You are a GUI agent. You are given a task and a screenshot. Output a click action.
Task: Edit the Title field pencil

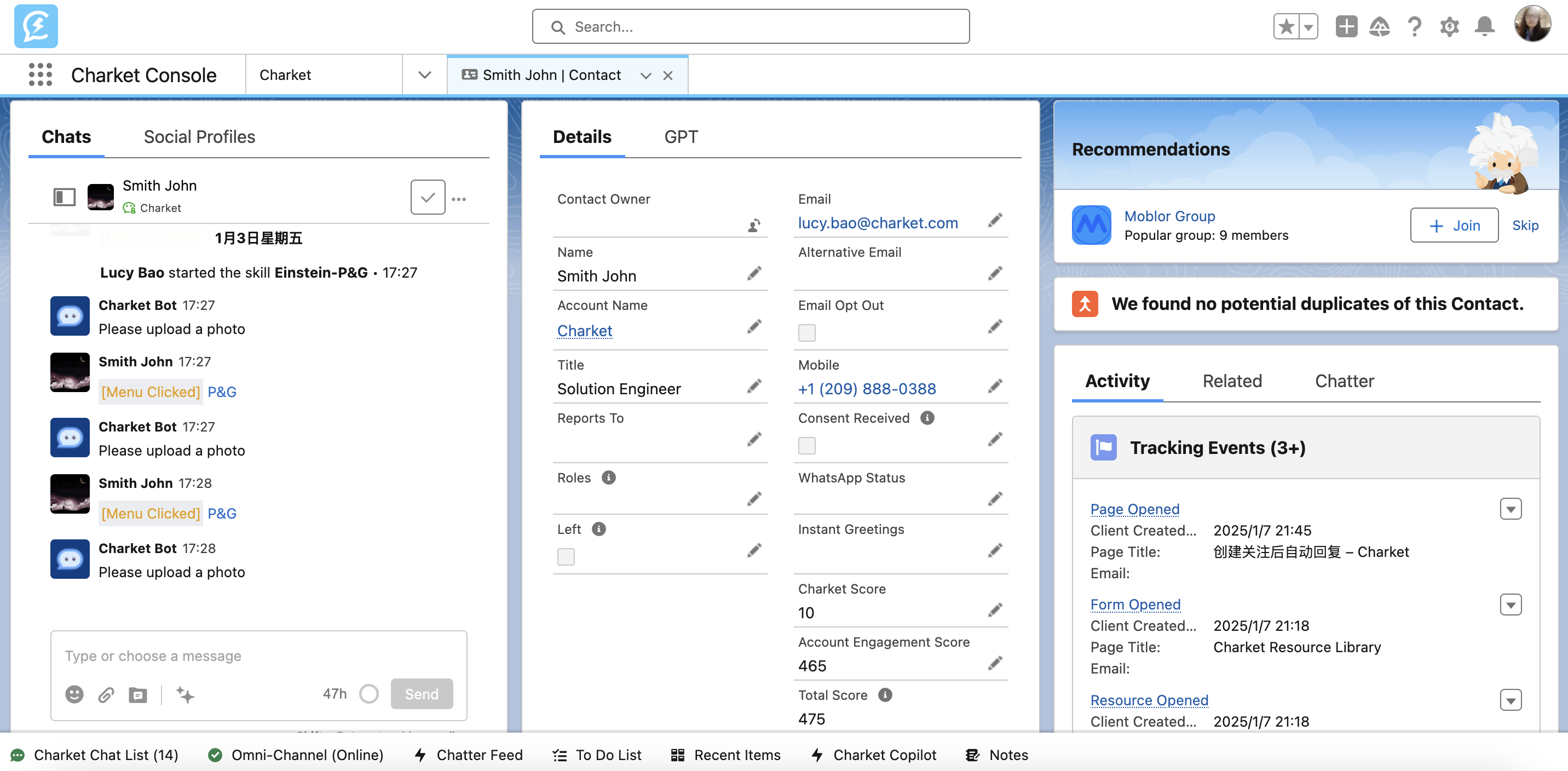[754, 386]
